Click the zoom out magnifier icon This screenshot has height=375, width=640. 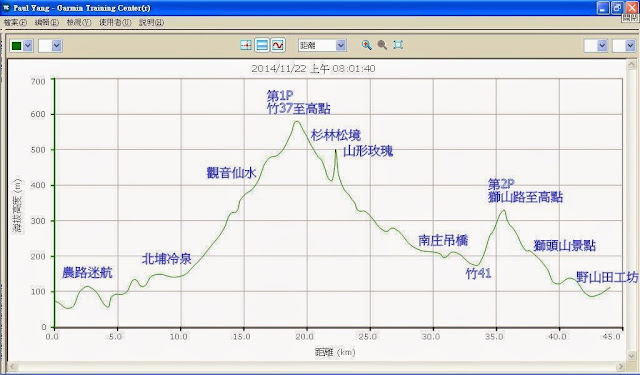[x=382, y=45]
